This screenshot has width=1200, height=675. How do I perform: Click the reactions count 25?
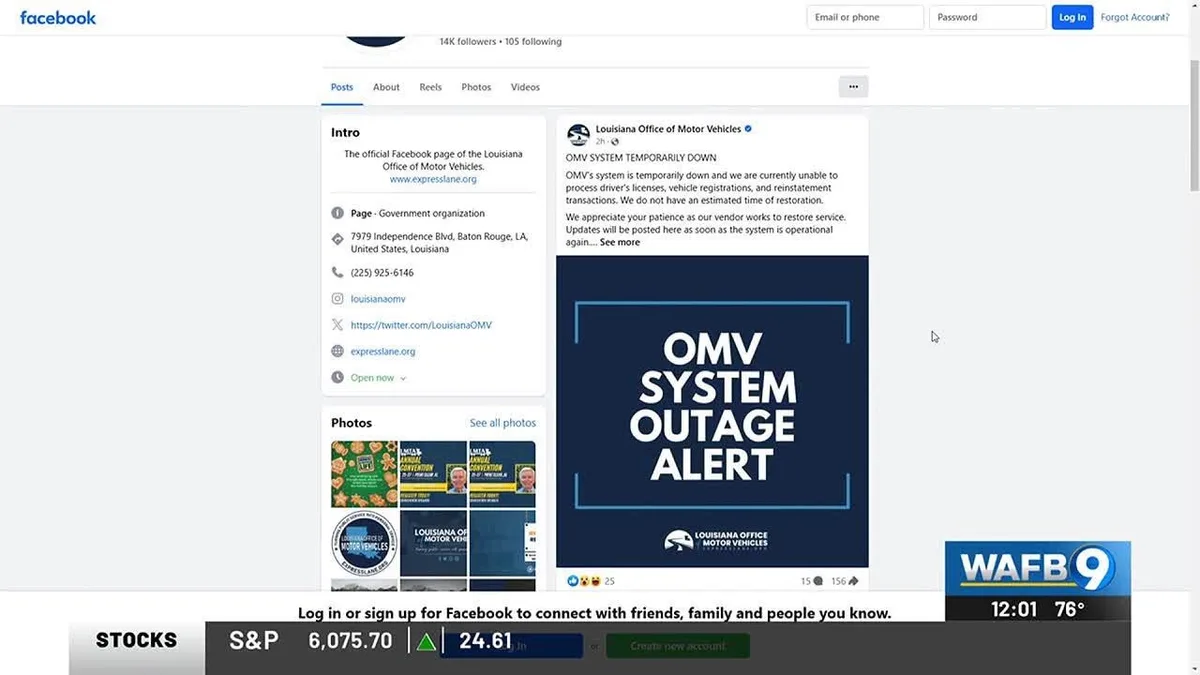click(x=610, y=581)
